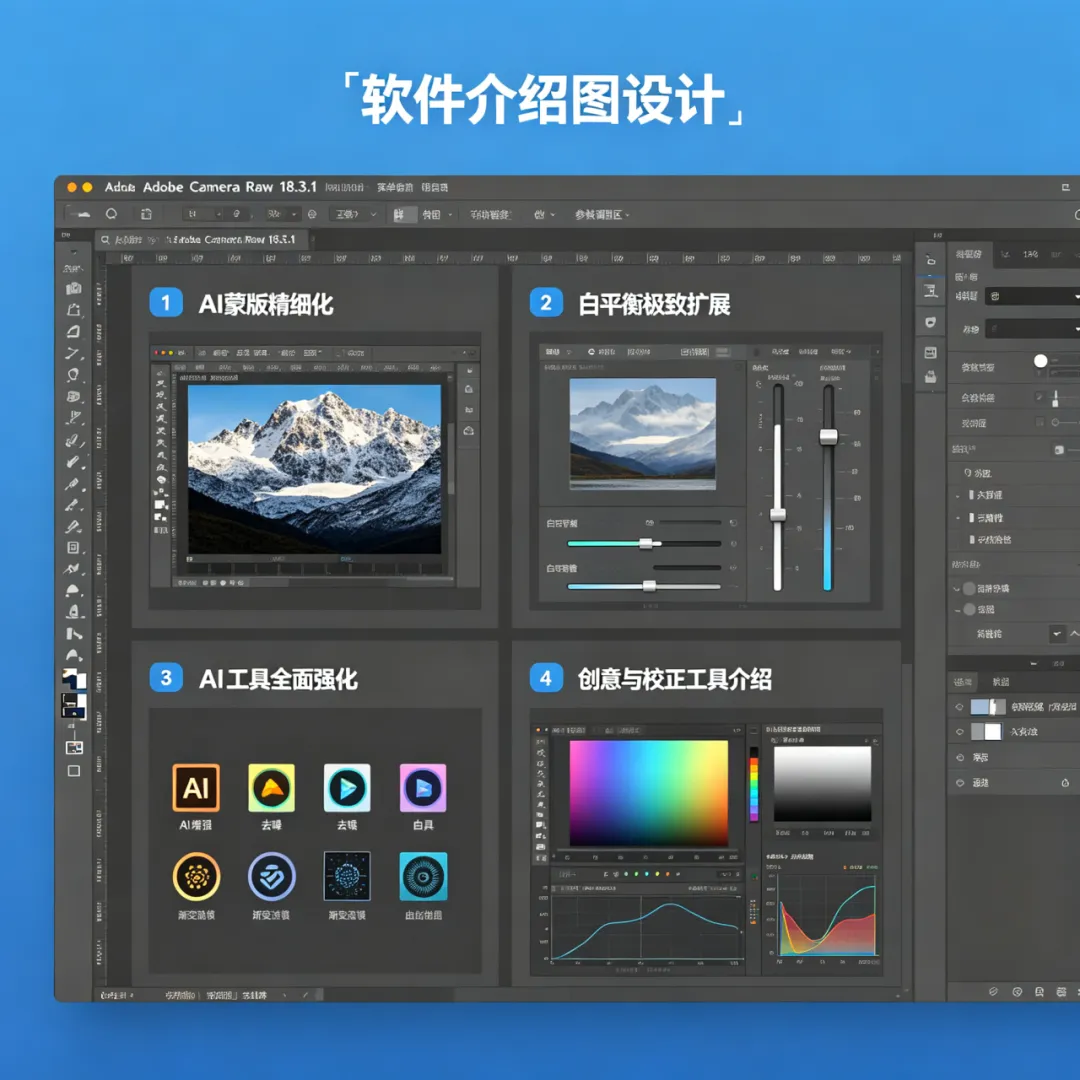Click the white vertical slider handle
Image resolution: width=1080 pixels, height=1080 pixels.
click(778, 515)
